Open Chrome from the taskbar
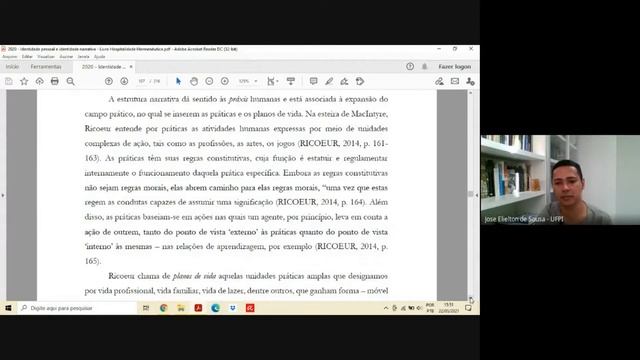This screenshot has width=640, height=360. tap(164, 308)
